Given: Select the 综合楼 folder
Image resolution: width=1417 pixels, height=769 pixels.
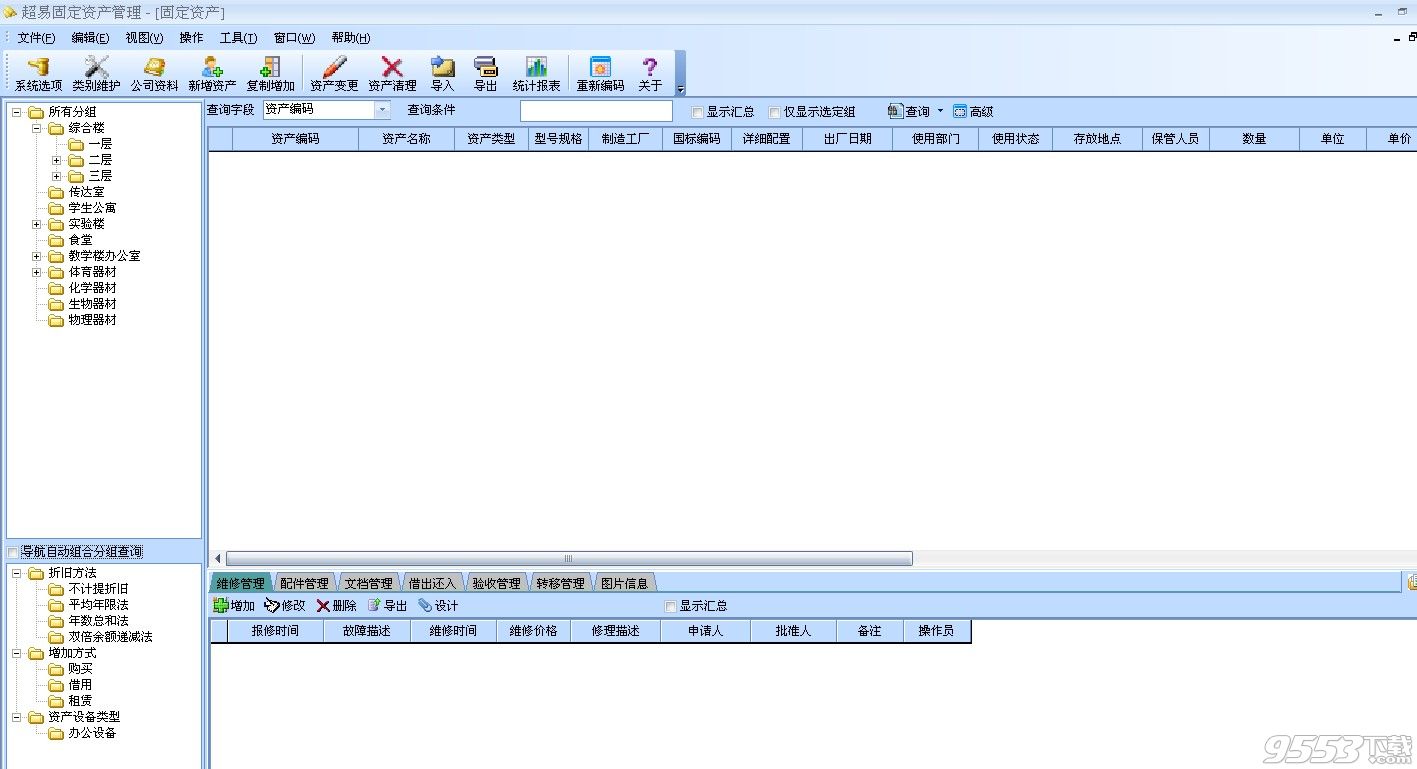Looking at the screenshot, I should [x=86, y=127].
